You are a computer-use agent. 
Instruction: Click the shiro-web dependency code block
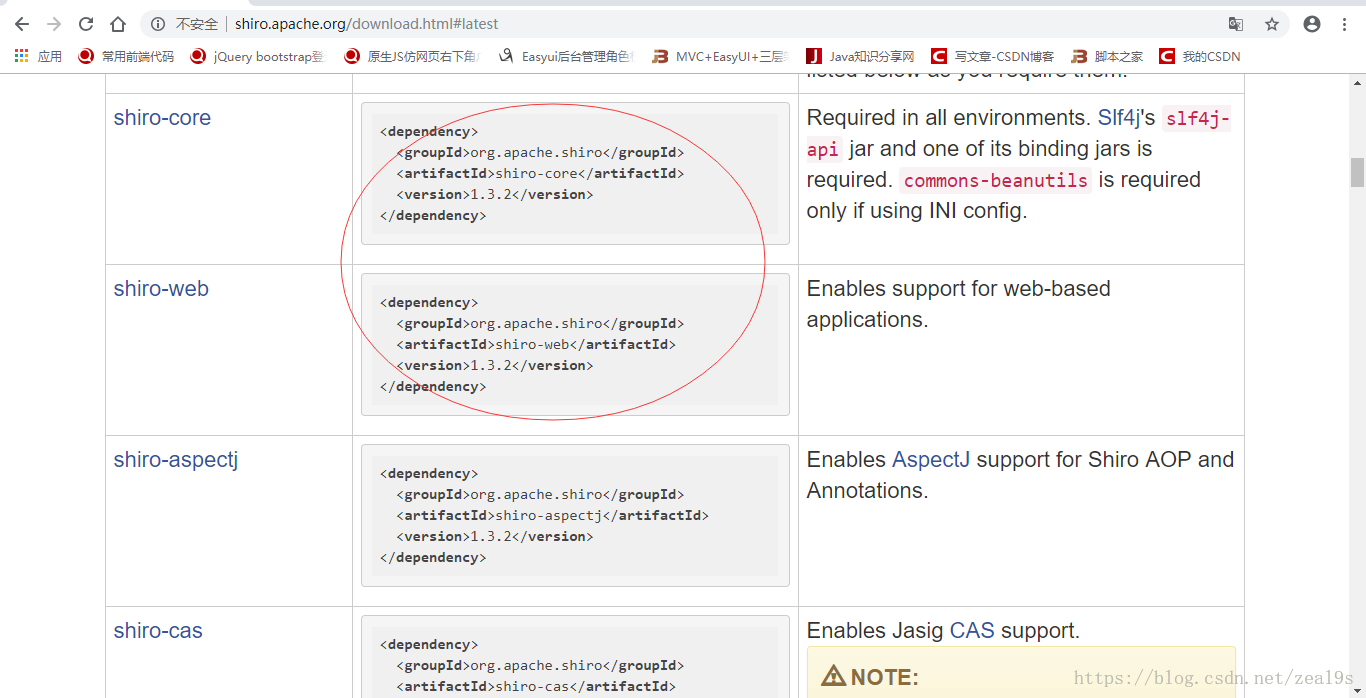click(575, 344)
